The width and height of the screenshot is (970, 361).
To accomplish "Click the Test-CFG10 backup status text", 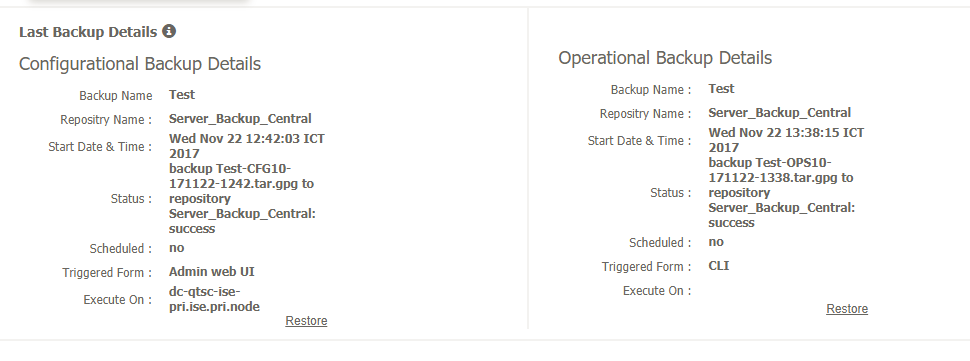I will 242,198.
